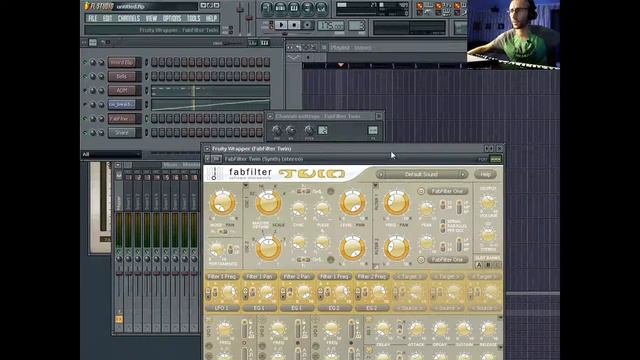The width and height of the screenshot is (640, 360).
Task: Click the song position slider below transport
Action: pos(285,34)
